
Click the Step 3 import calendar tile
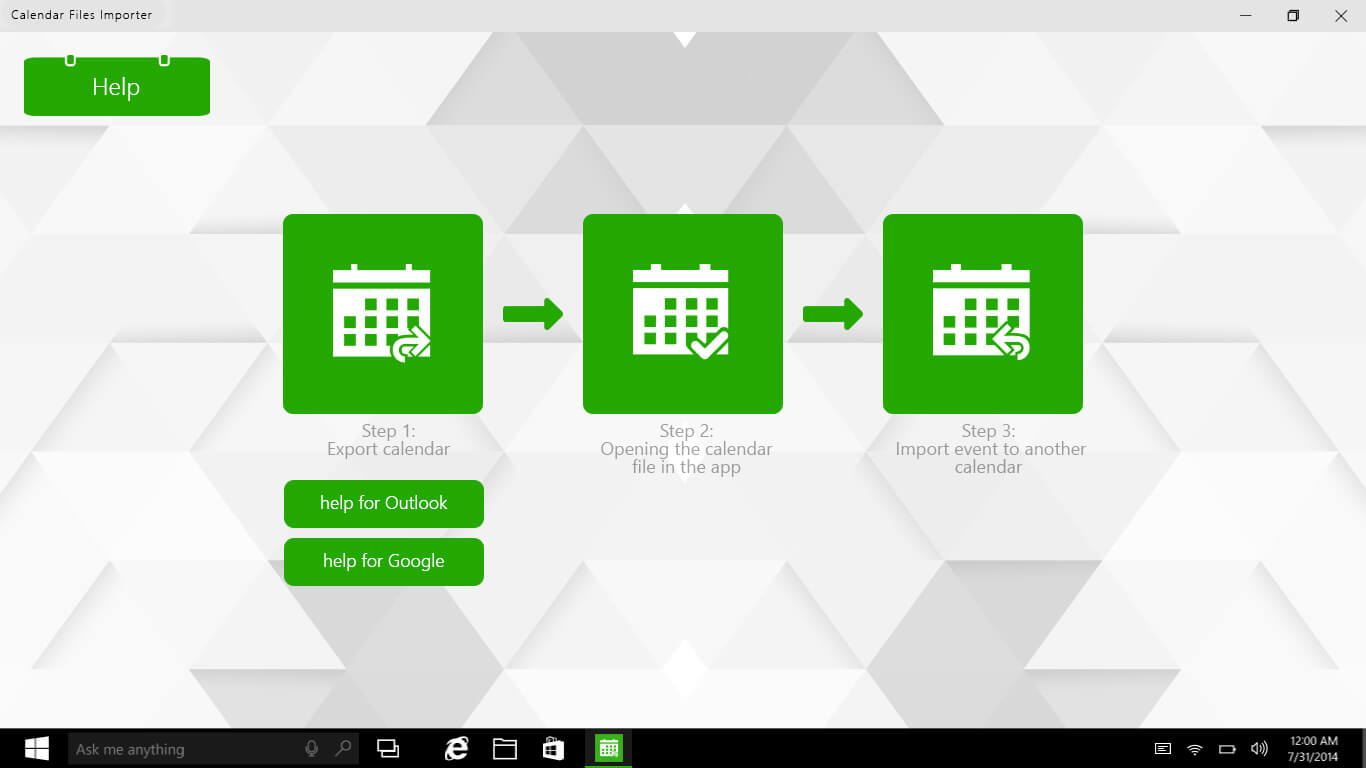point(983,314)
